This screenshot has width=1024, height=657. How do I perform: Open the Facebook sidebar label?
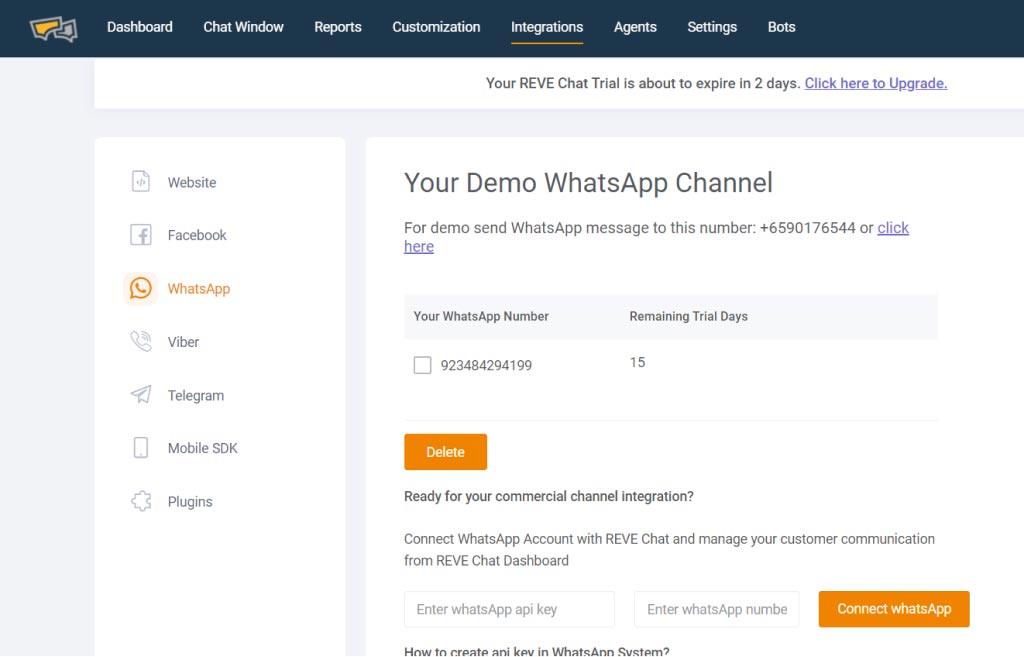click(197, 235)
